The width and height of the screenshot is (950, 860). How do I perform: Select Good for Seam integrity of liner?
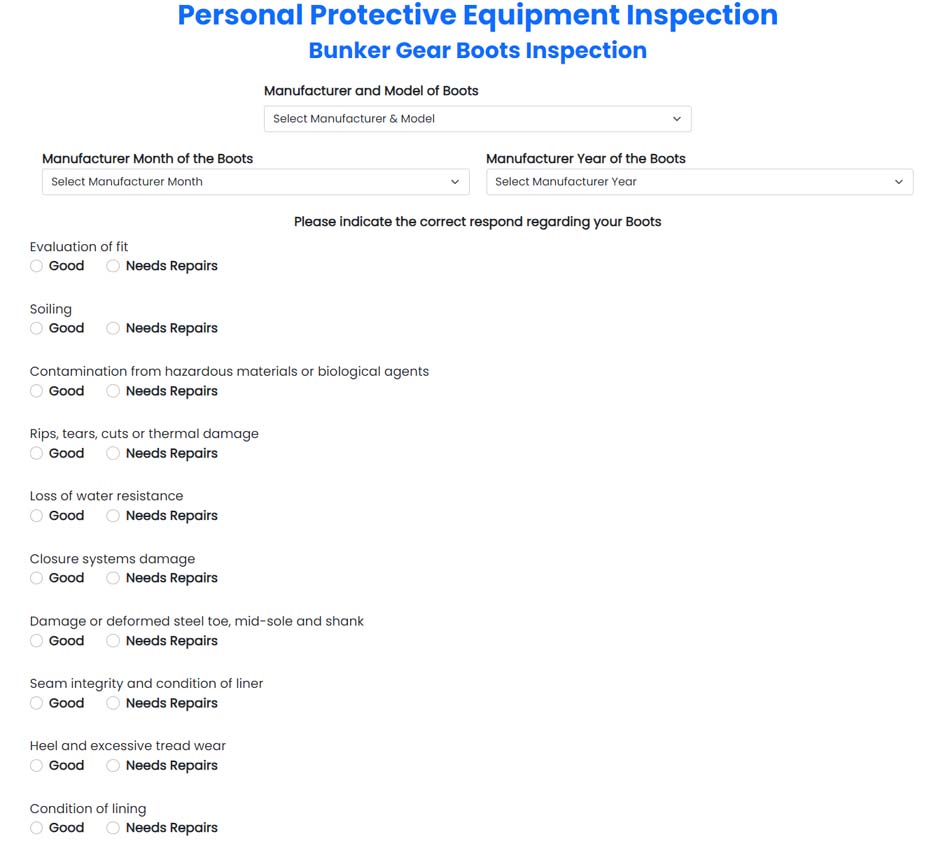click(36, 702)
